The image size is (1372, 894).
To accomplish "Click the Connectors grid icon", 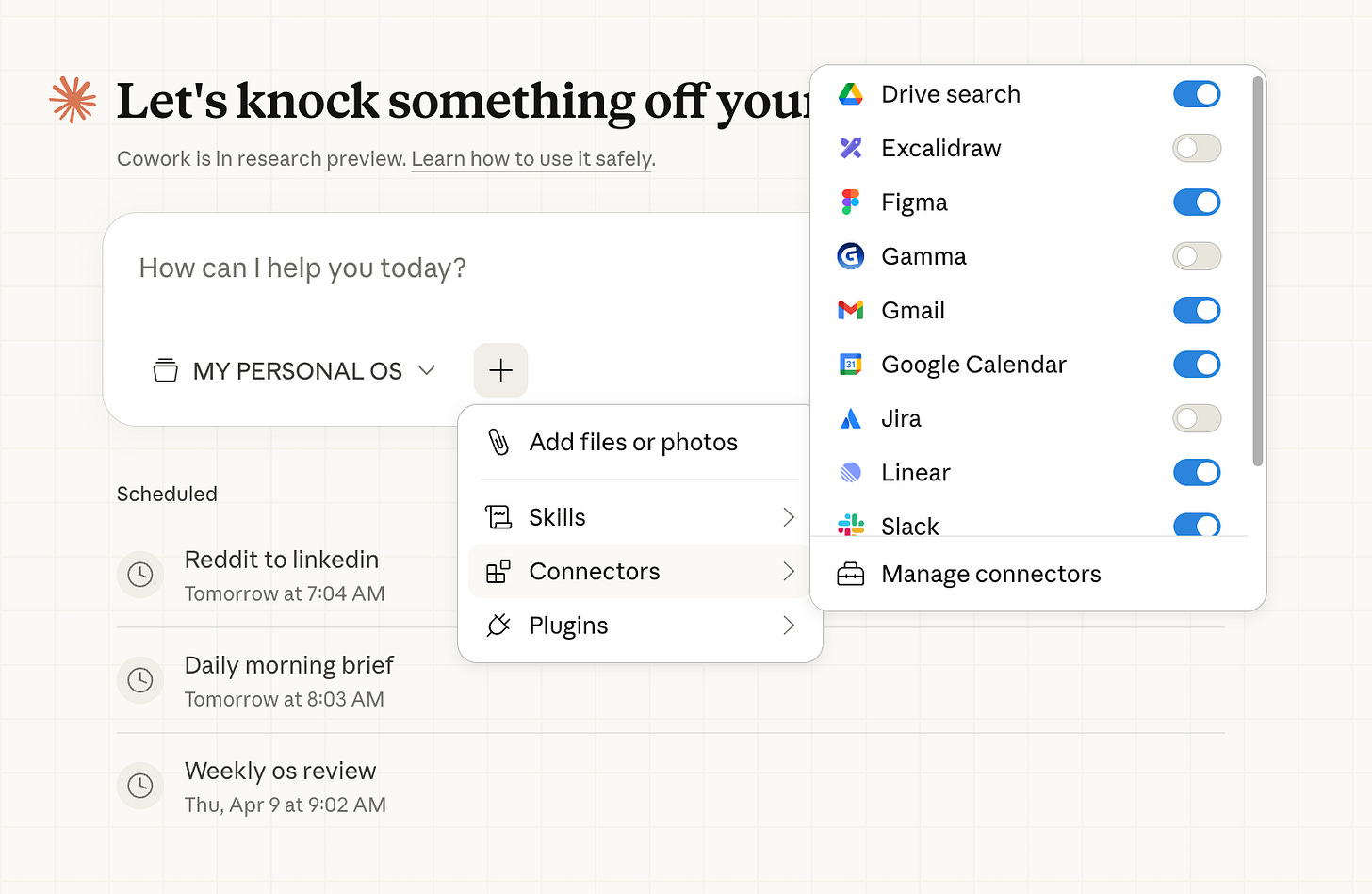I will tap(498, 571).
